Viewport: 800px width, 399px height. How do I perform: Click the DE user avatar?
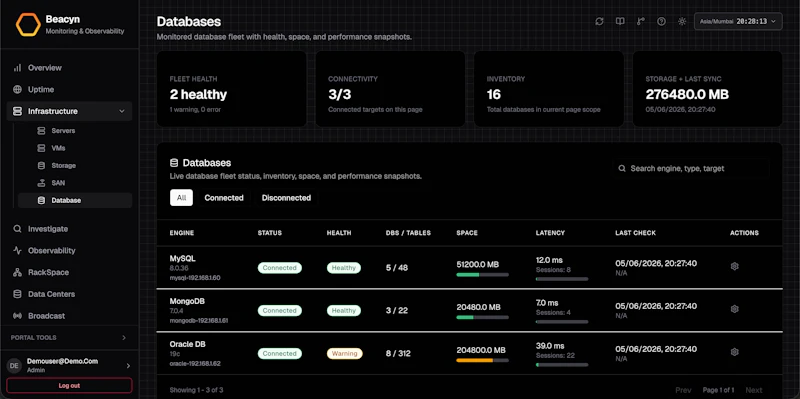point(14,365)
